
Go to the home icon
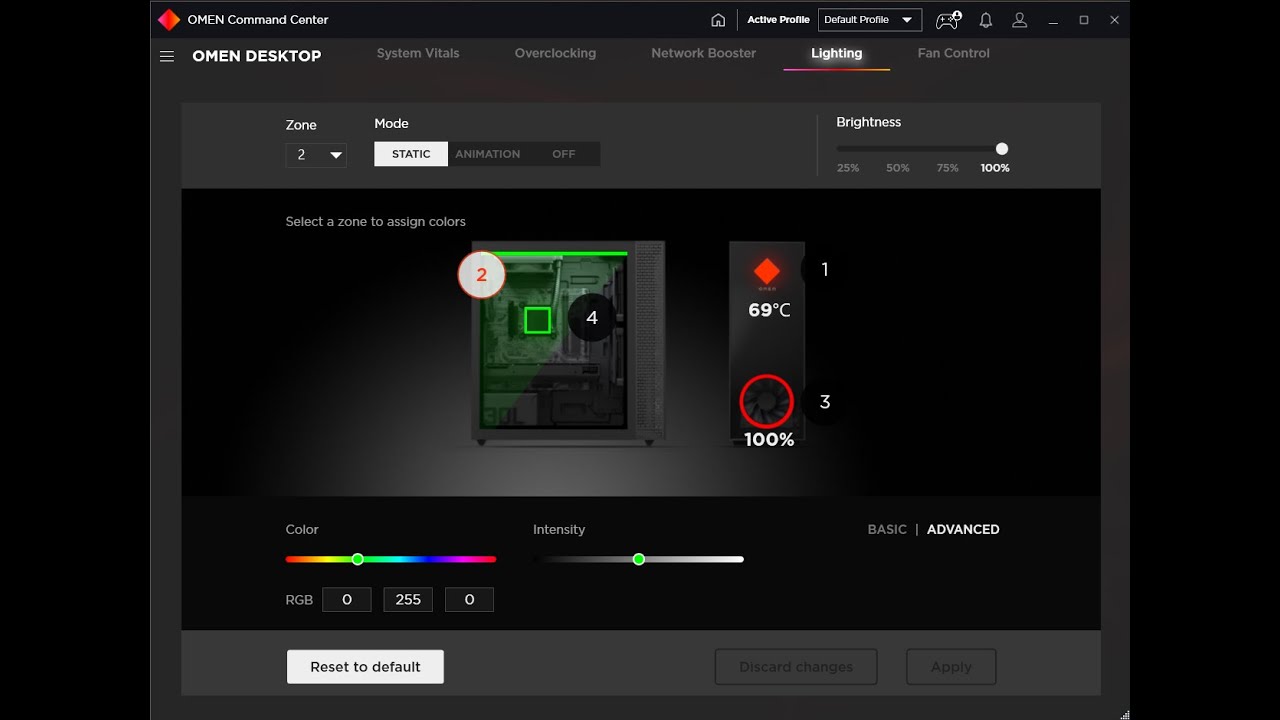pos(718,20)
